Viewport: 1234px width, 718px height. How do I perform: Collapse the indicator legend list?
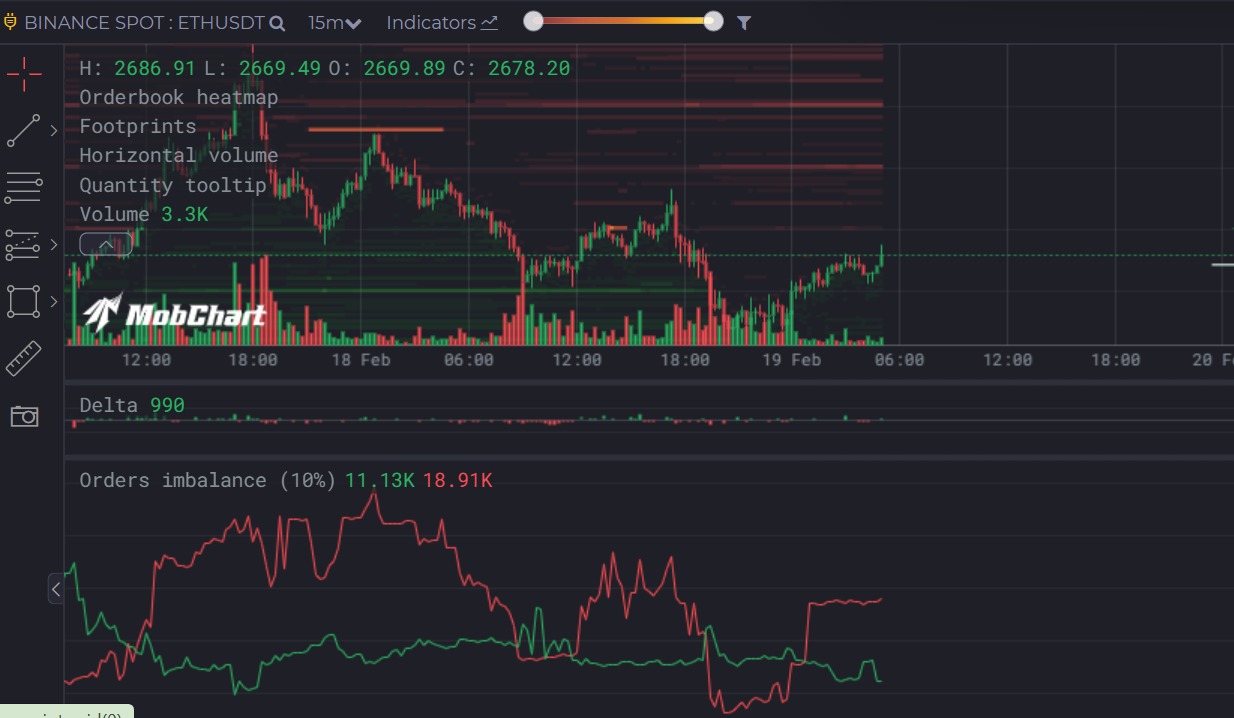click(105, 244)
